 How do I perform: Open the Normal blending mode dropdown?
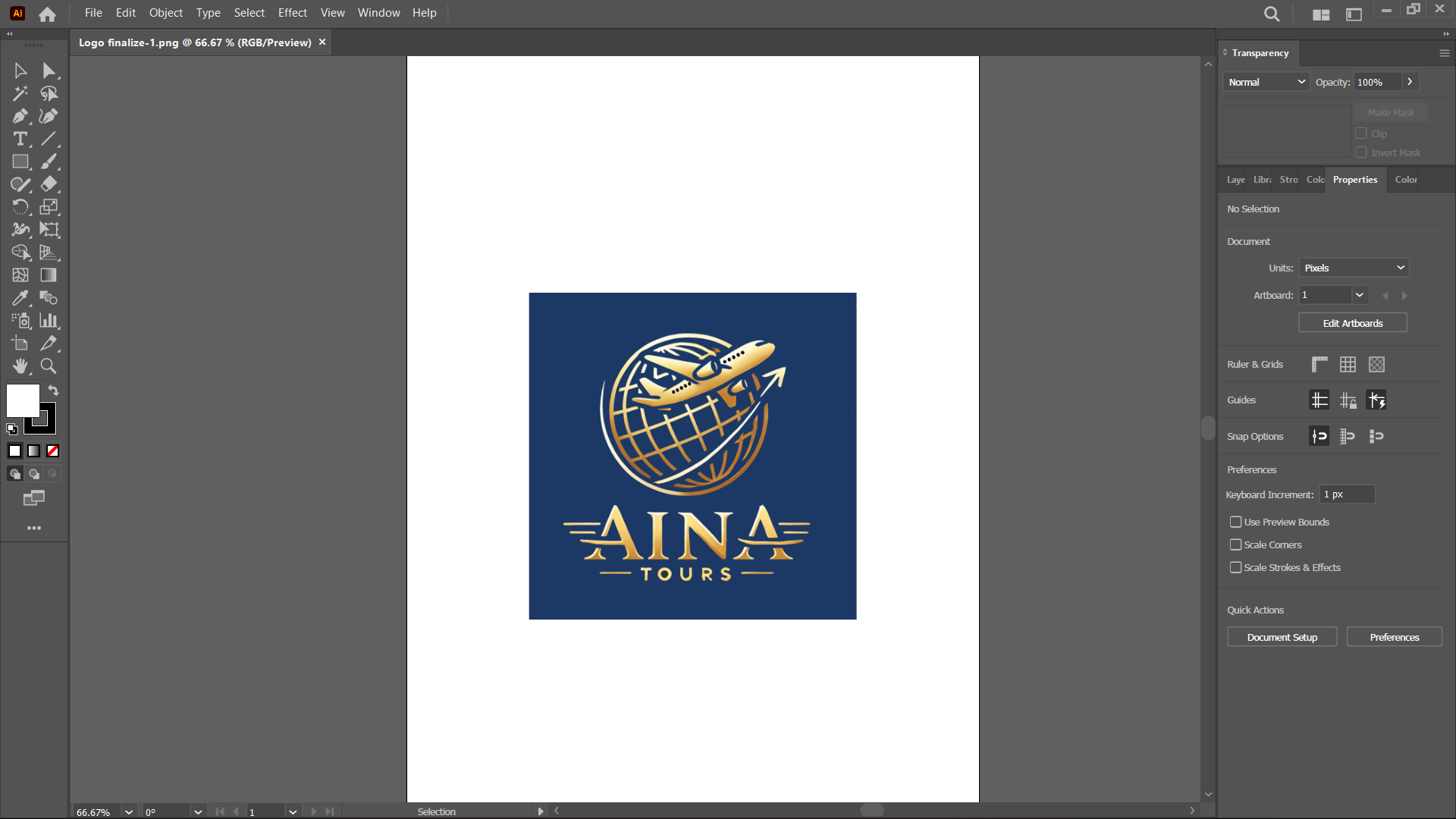point(1266,82)
